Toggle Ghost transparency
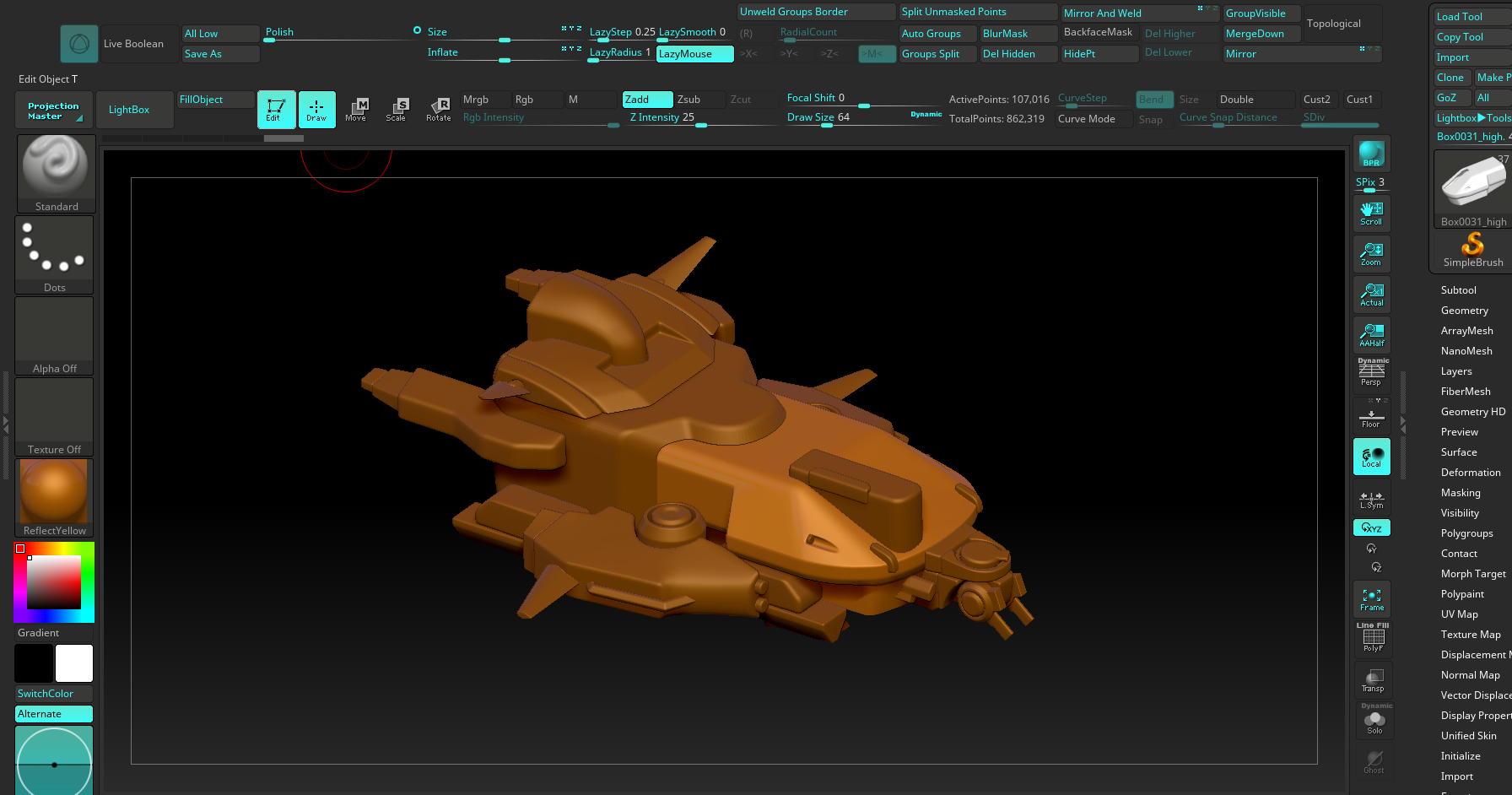 pyautogui.click(x=1374, y=760)
